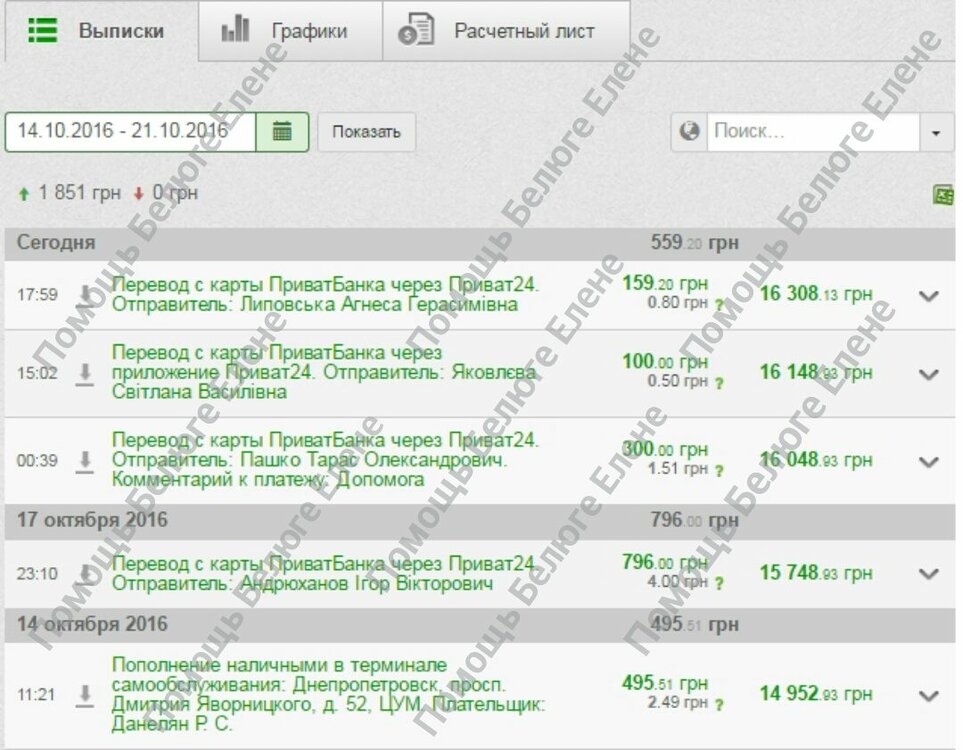Click the 17:59 transaction time
Viewport: 963px width, 750px height.
tap(37, 295)
